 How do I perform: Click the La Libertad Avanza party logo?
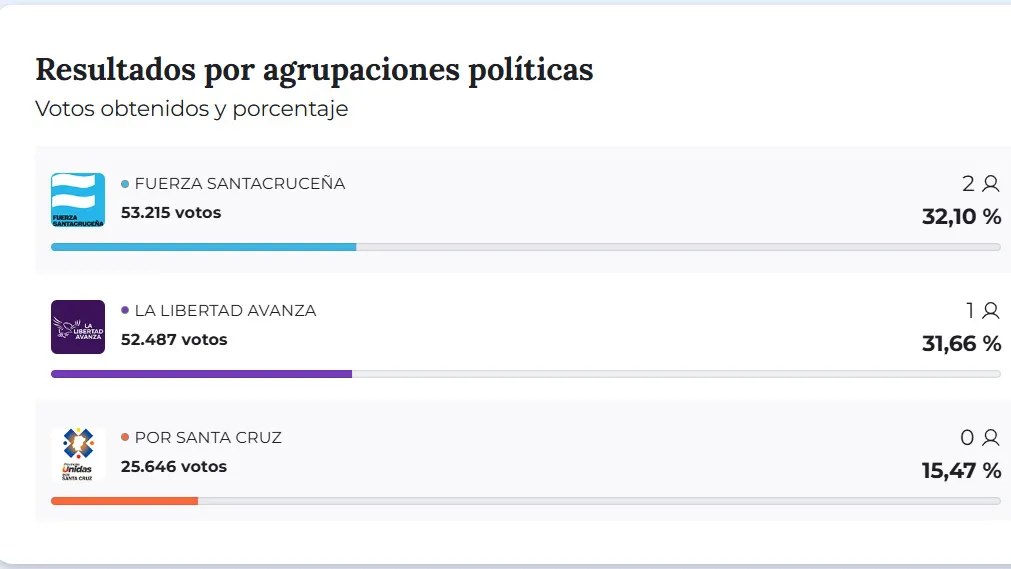[x=78, y=327]
